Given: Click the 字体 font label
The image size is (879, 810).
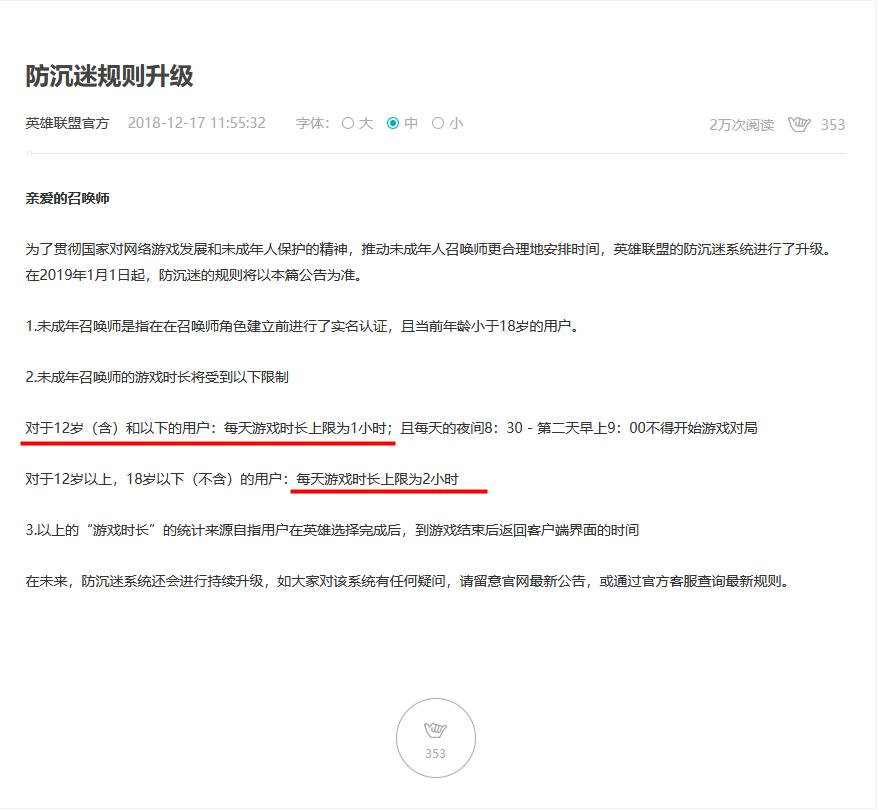Looking at the screenshot, I should (315, 124).
